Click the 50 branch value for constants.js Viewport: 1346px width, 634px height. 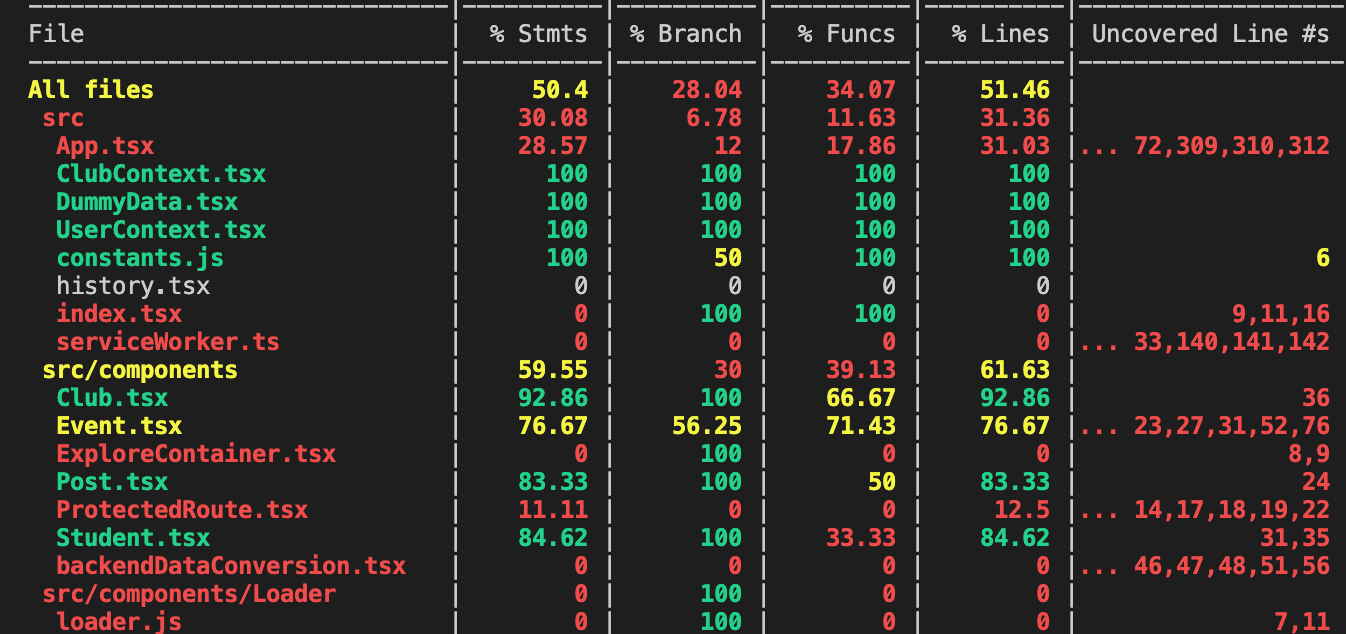728,258
